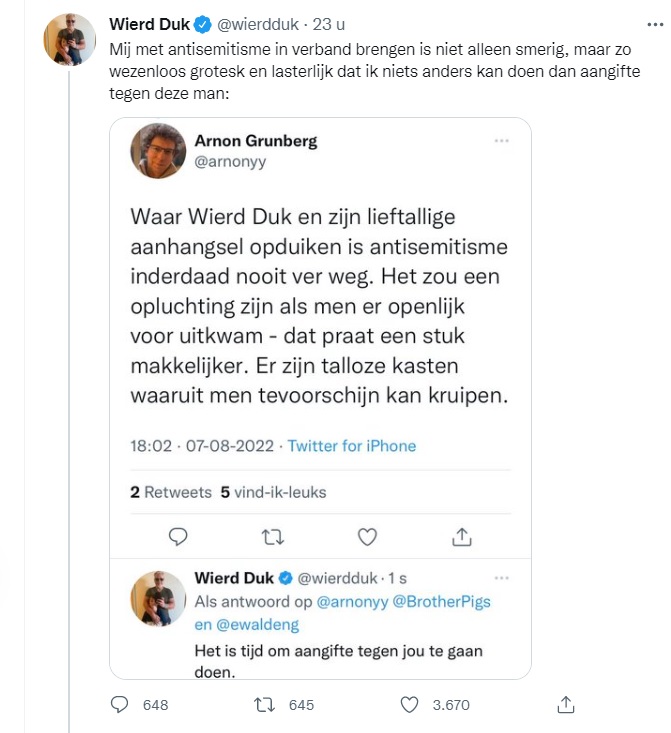The width and height of the screenshot is (671, 733).
Task: Open Wierd Duk's profile picture at top
Action: pos(69,41)
